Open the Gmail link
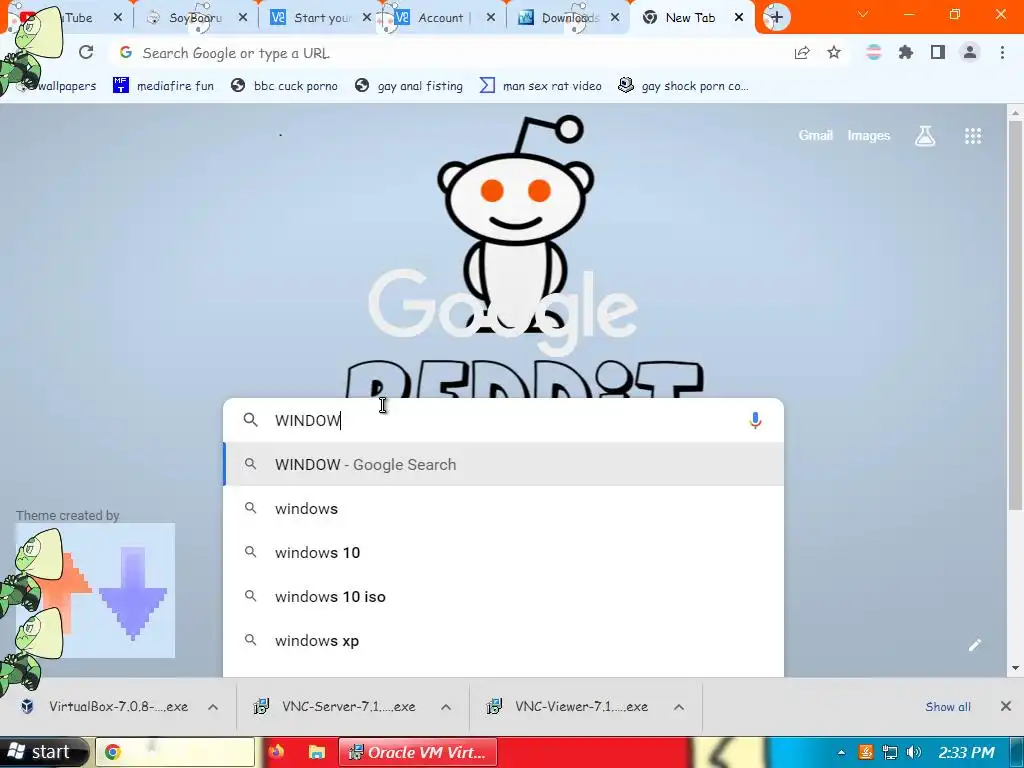 tap(816, 135)
